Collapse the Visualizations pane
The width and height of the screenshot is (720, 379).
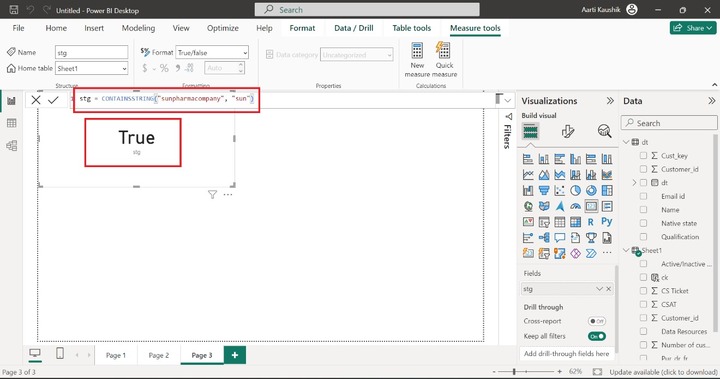[x=610, y=101]
